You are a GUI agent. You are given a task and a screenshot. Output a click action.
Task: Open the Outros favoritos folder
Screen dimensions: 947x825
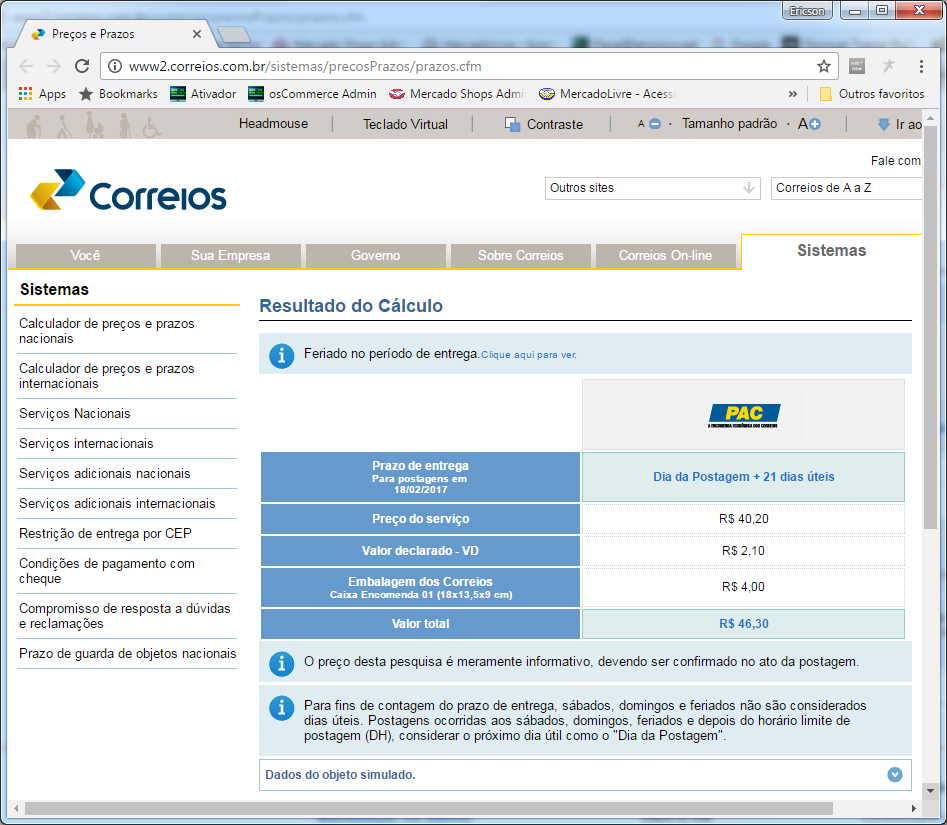[x=872, y=94]
